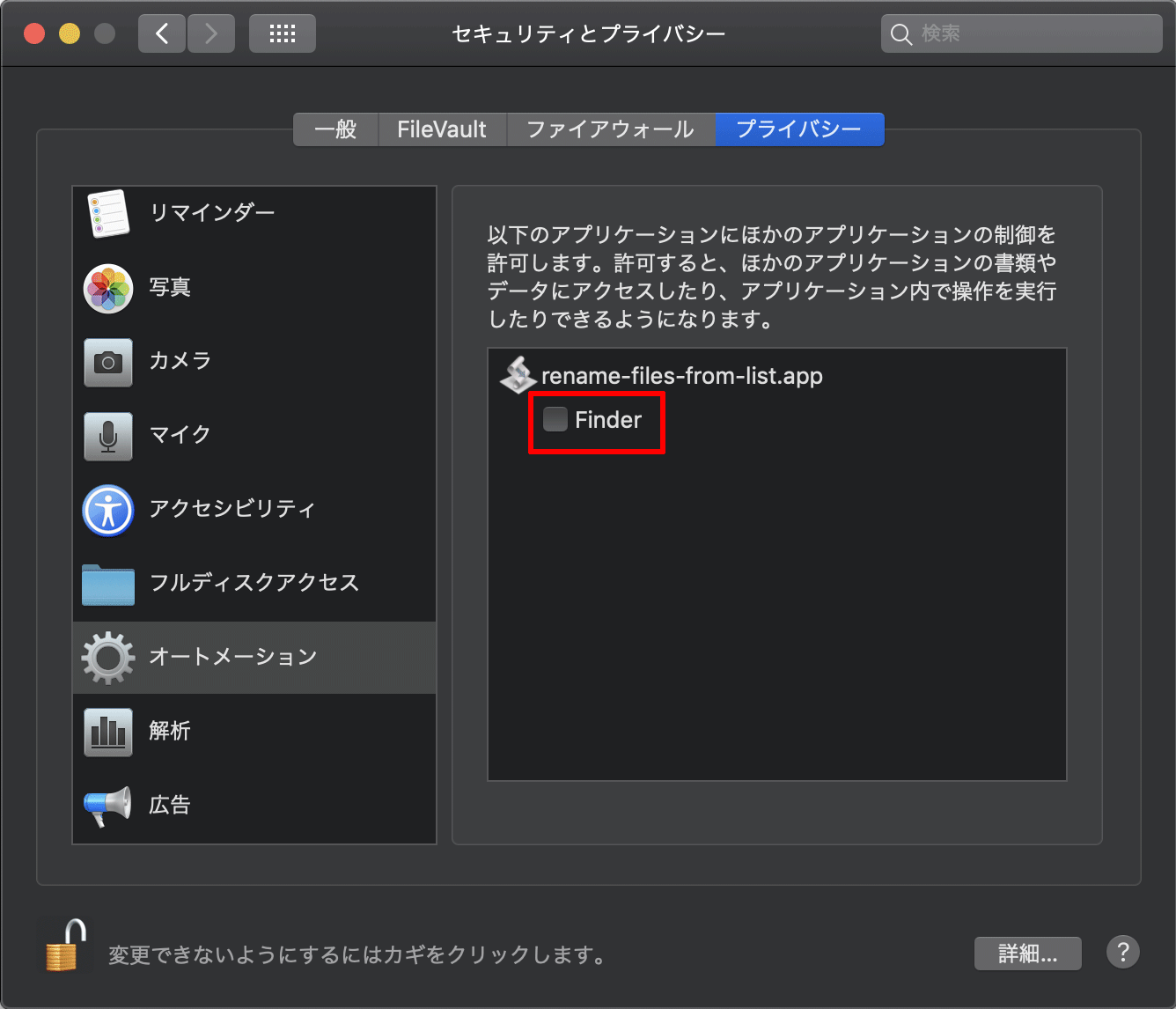Screen dimensions: 1176x1009
Task: Show all preferences grid button
Action: tap(283, 33)
